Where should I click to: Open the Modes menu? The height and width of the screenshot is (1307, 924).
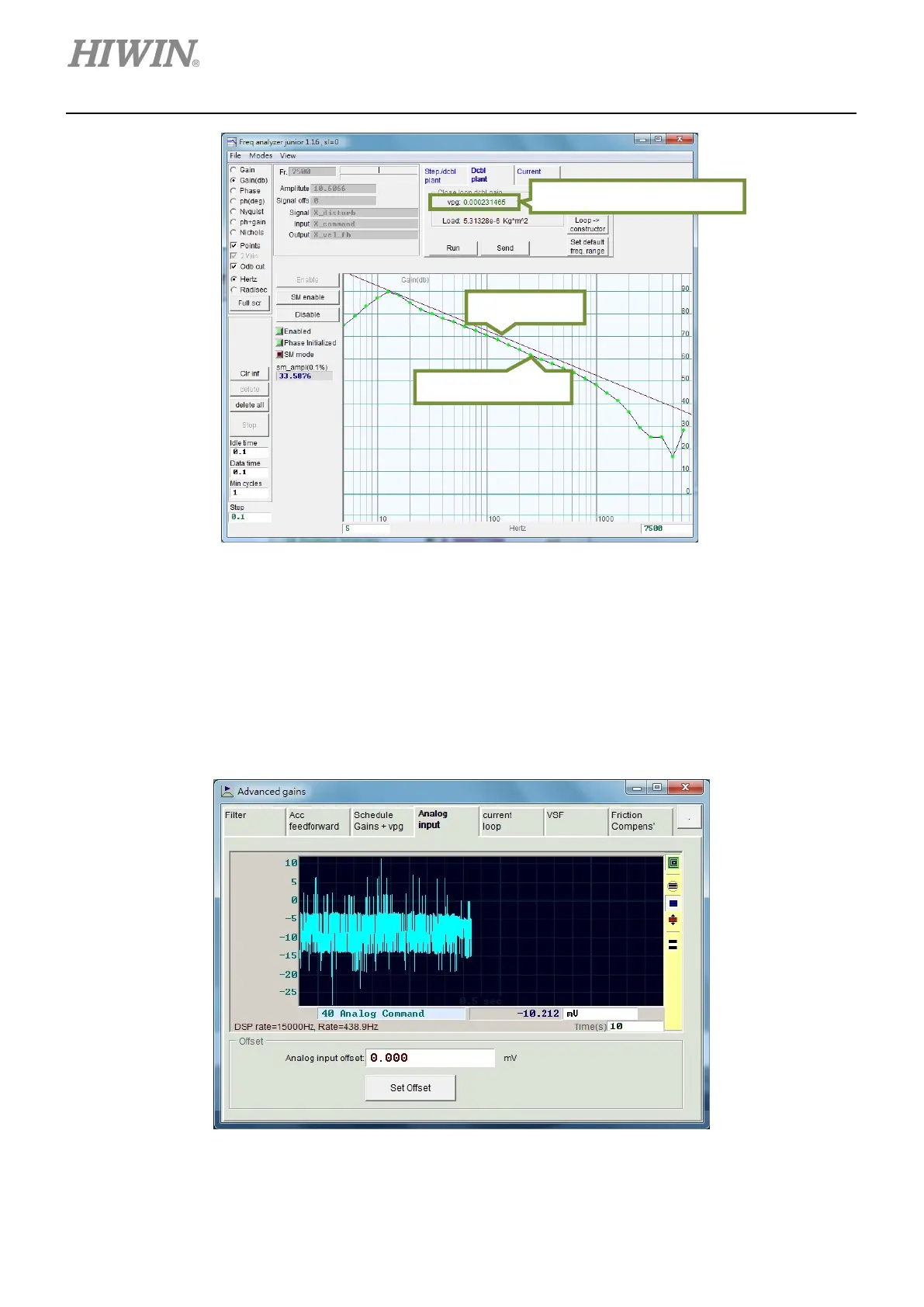261,156
